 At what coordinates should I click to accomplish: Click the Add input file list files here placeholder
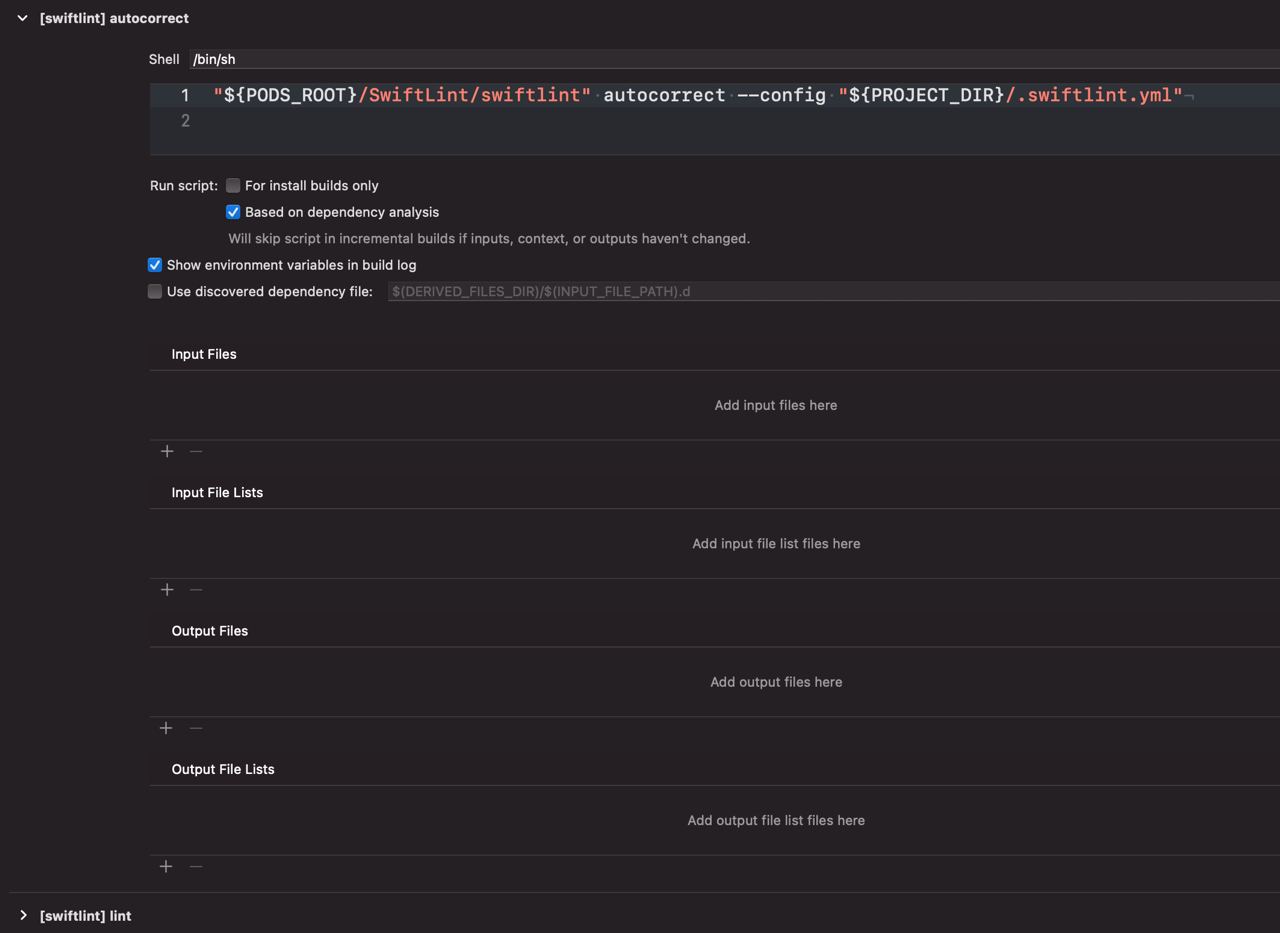(776, 543)
